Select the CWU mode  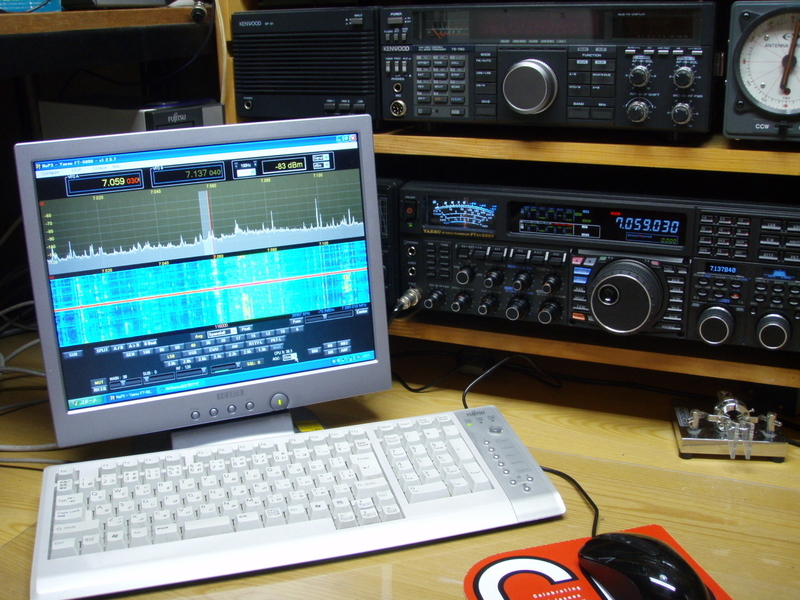coord(215,352)
